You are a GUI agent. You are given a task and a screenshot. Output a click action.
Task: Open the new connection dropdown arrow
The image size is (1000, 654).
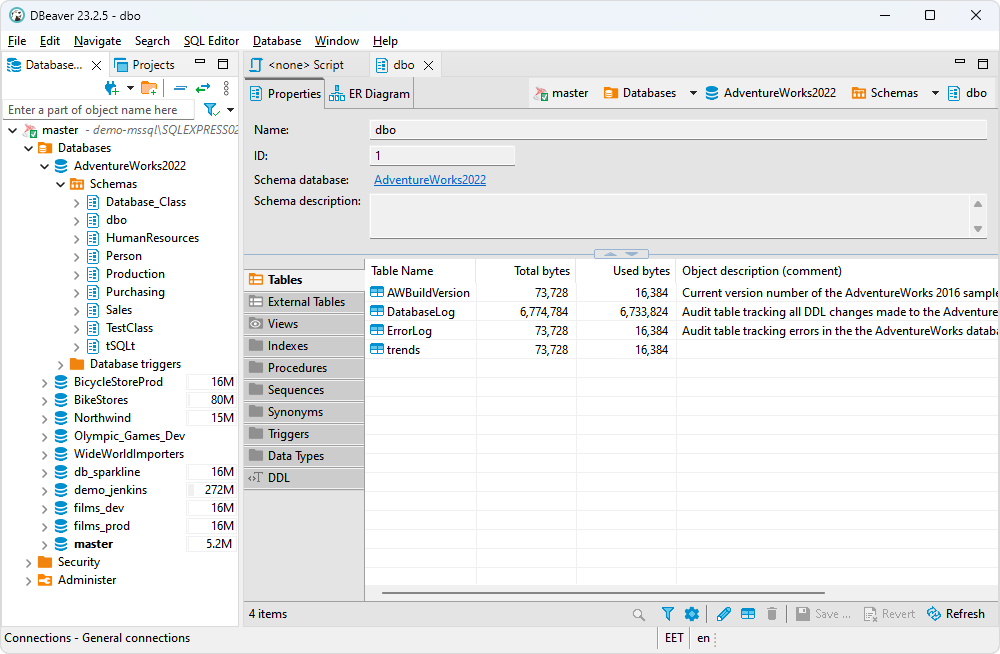click(x=130, y=88)
